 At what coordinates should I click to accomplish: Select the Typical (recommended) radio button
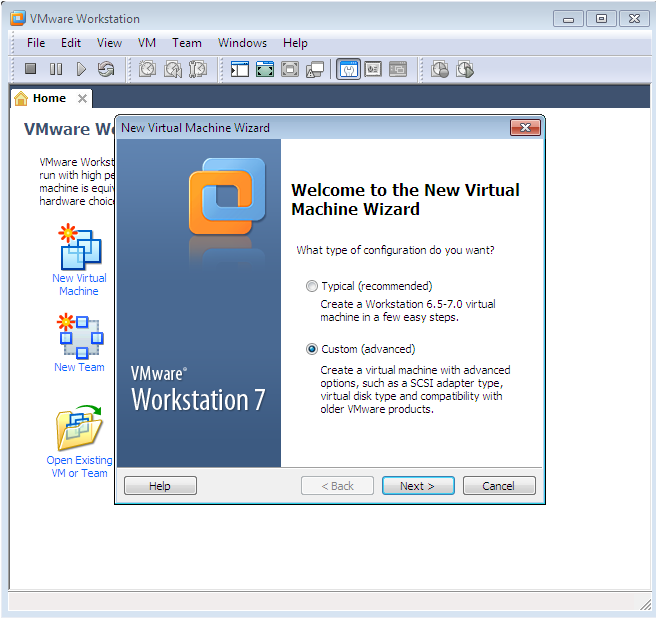[x=312, y=286]
